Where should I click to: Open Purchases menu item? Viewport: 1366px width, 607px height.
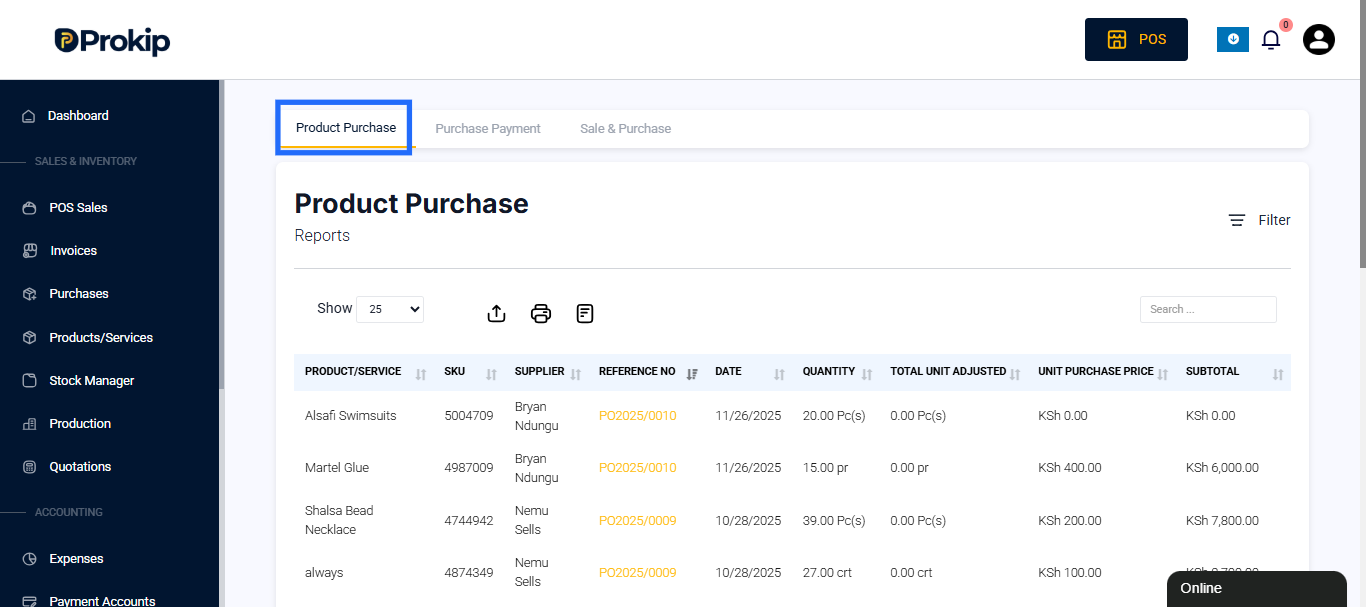pyautogui.click(x=79, y=294)
